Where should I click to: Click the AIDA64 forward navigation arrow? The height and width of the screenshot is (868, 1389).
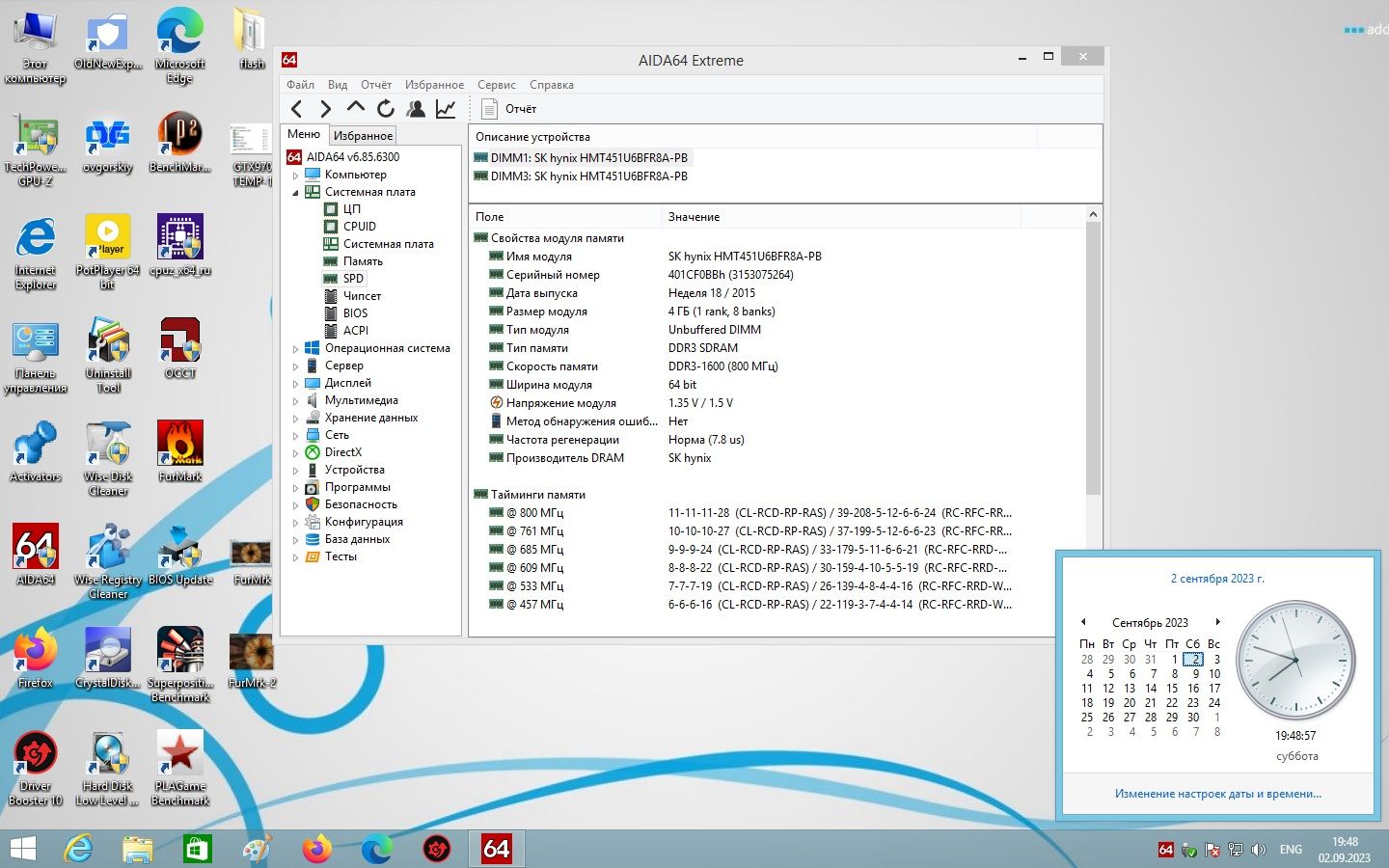[326, 109]
